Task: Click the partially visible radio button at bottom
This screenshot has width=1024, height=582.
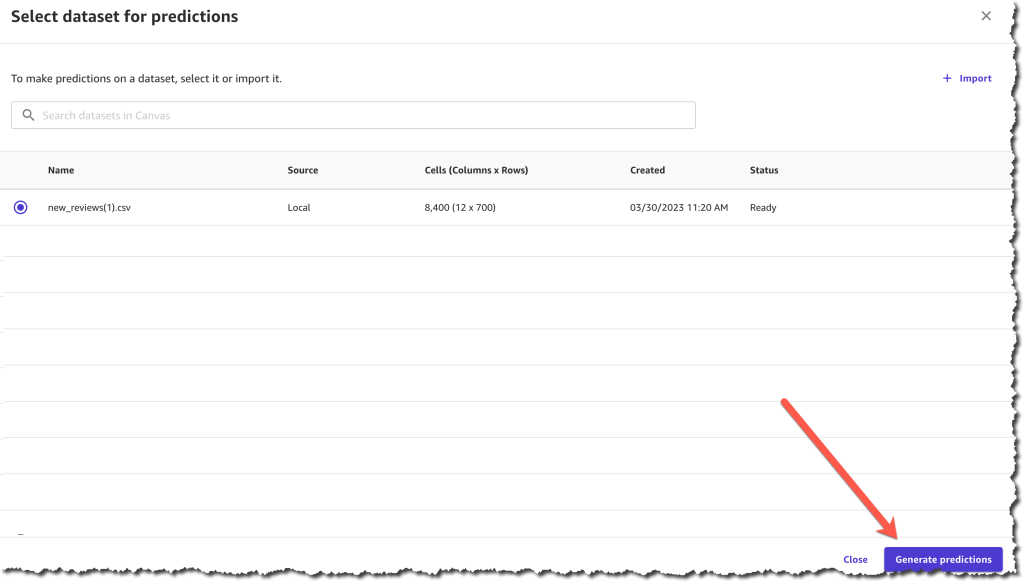Action: [20, 536]
